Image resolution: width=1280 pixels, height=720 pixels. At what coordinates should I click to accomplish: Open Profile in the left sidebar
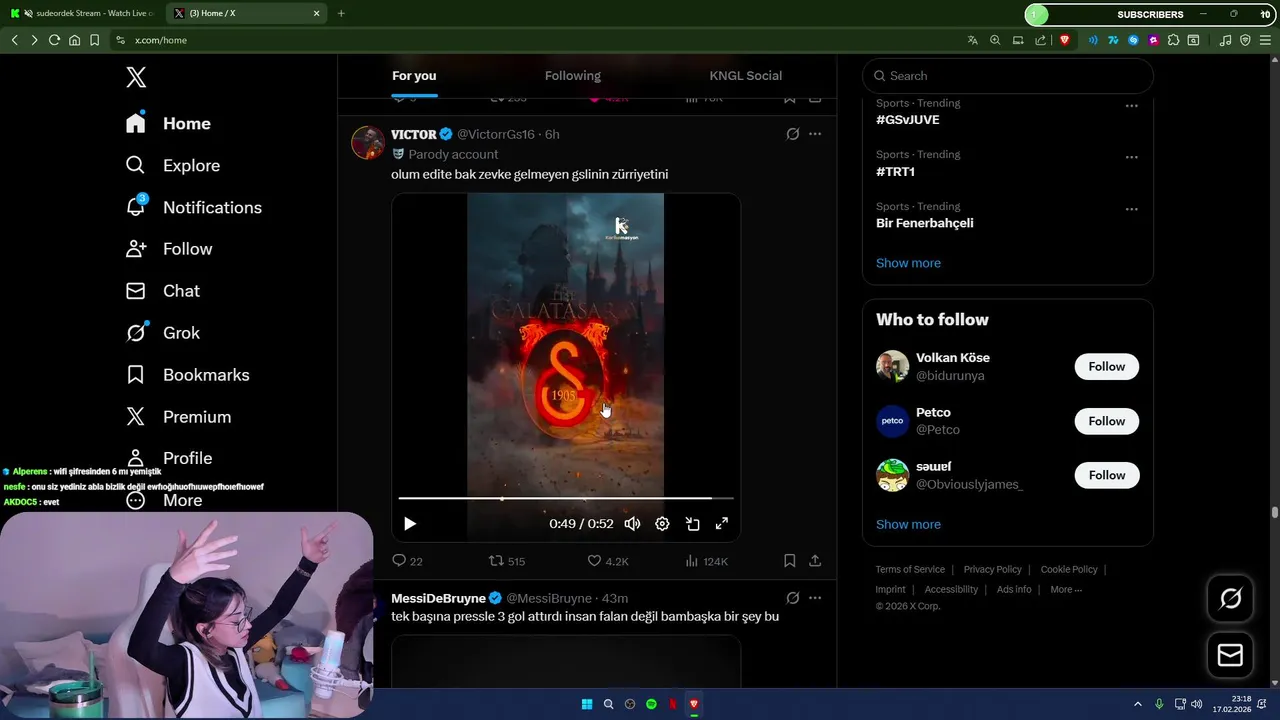point(169,458)
